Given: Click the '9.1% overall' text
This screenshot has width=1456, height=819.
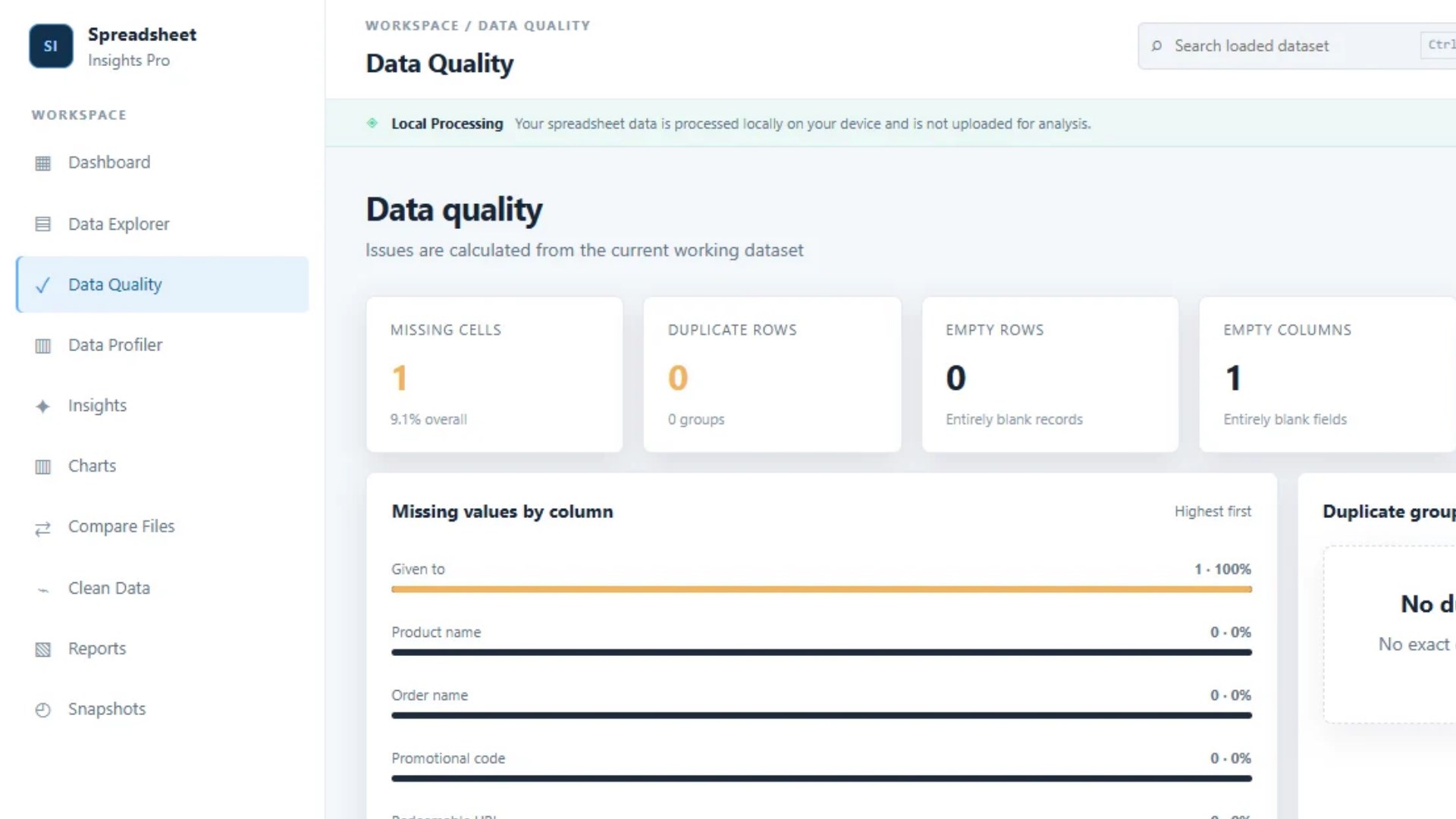Looking at the screenshot, I should (x=428, y=419).
